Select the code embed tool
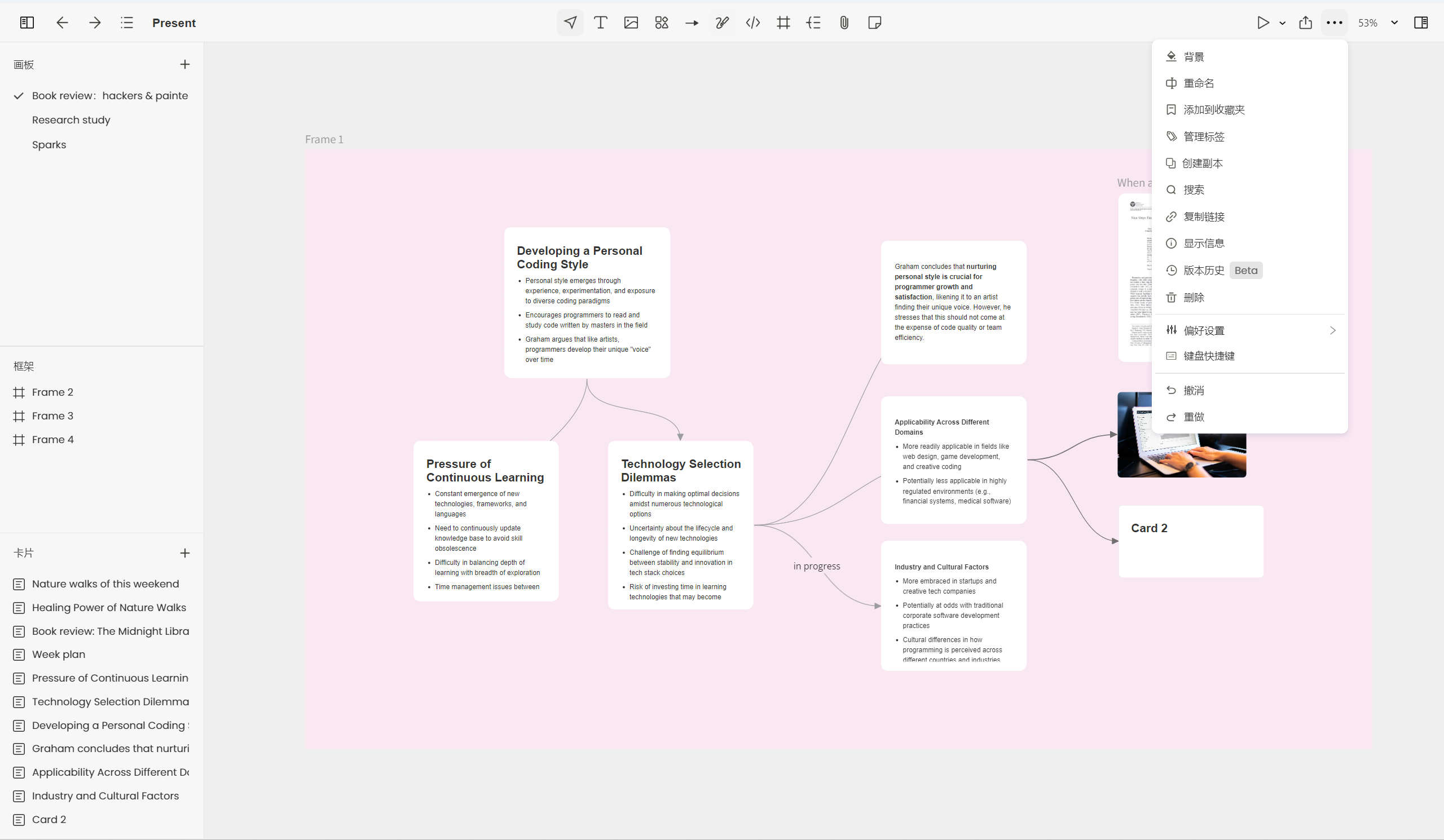1444x840 pixels. [x=753, y=23]
